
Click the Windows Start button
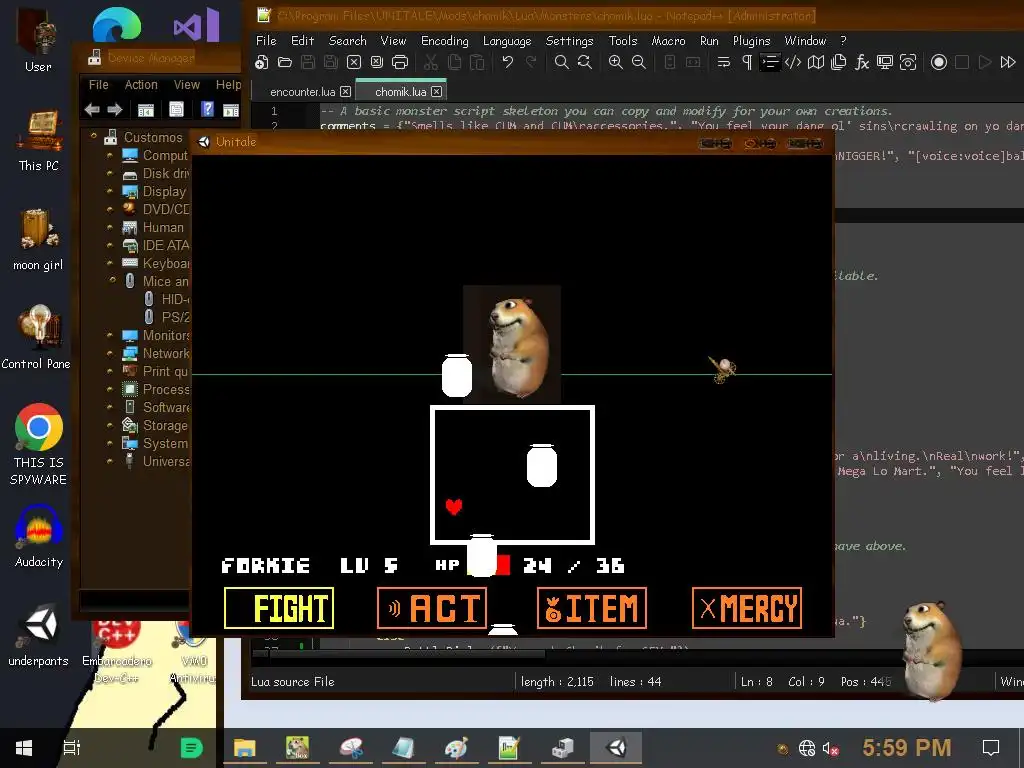24,748
